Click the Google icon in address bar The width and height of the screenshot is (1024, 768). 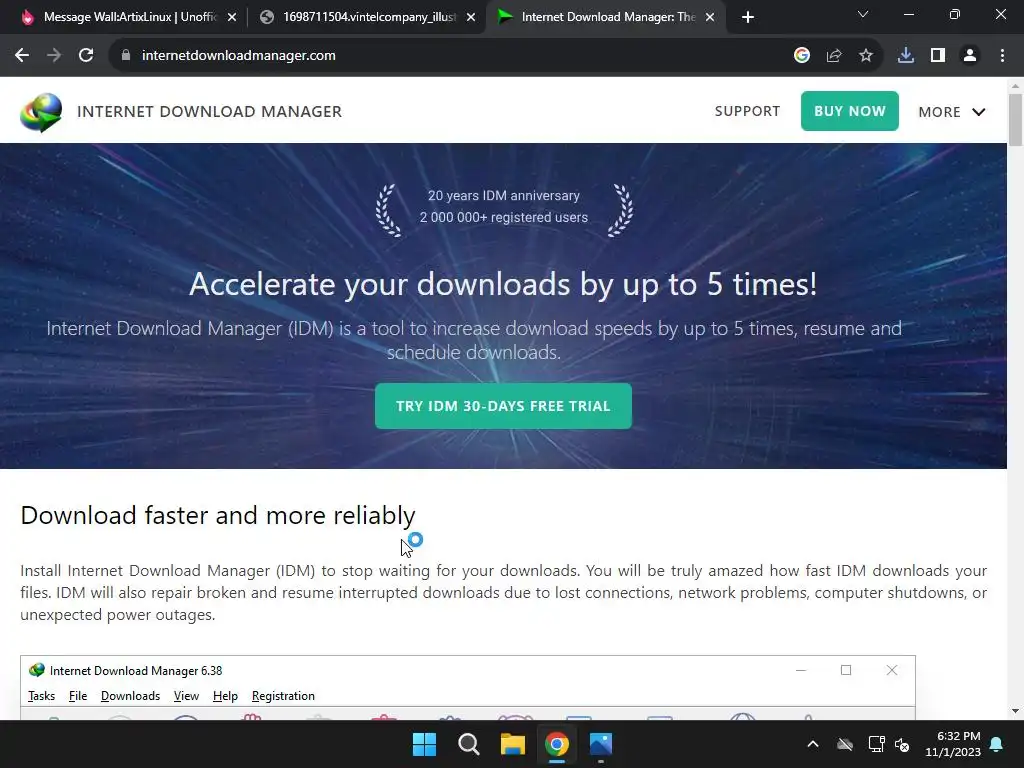click(x=802, y=56)
